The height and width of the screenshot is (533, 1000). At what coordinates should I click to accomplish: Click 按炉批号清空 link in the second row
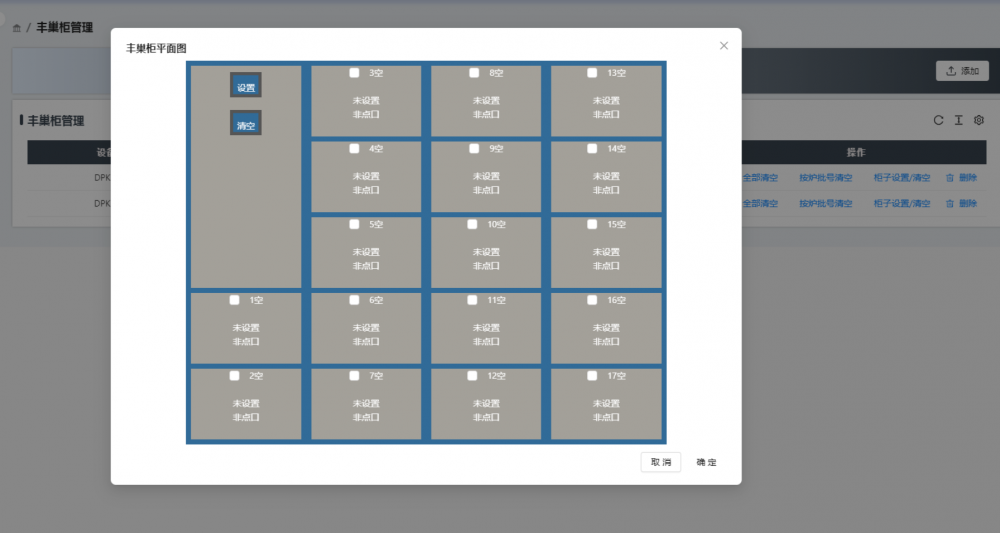tap(825, 203)
